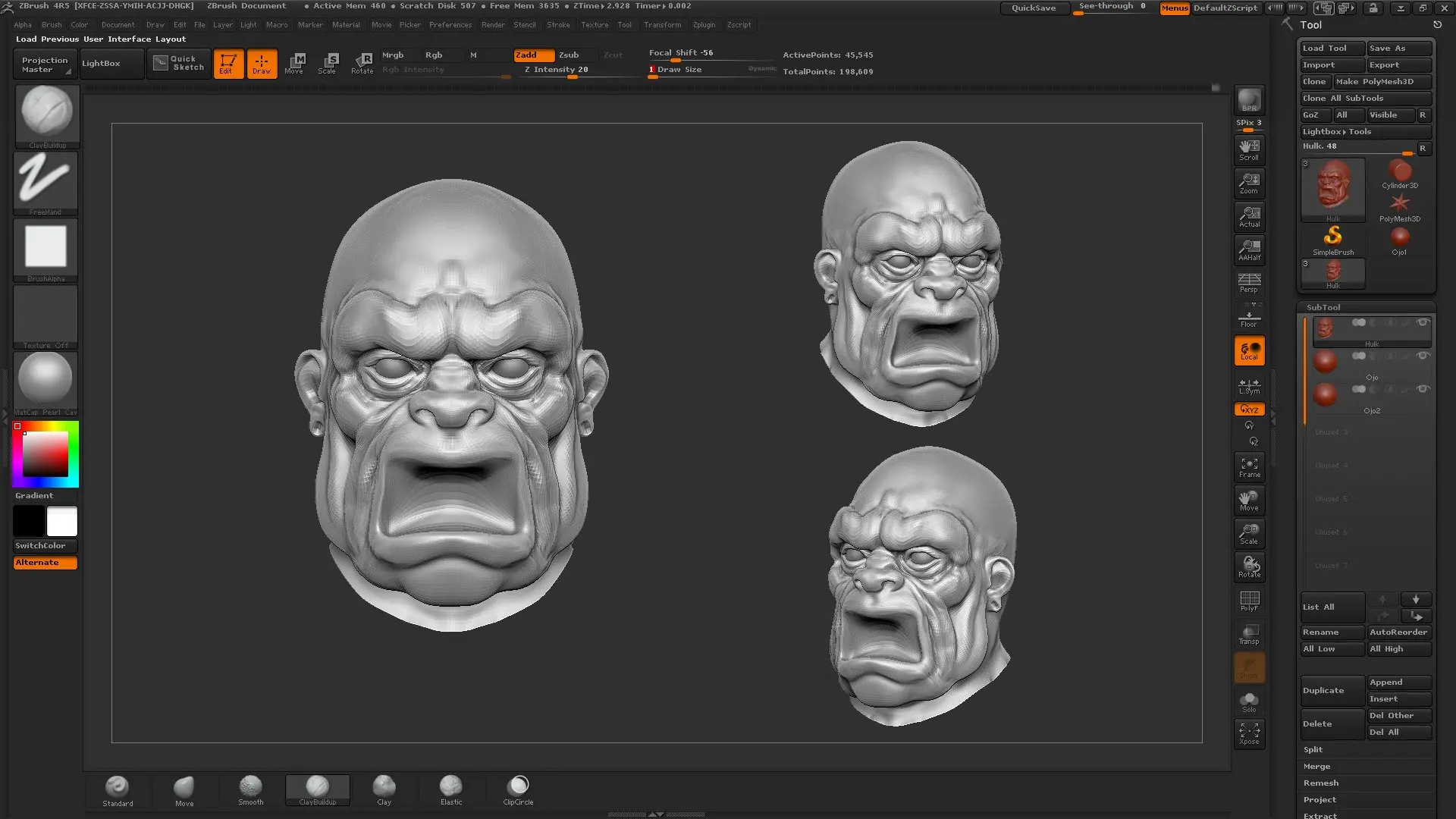Click the BPR render button
Screen dimensions: 1456x819
[x=1249, y=99]
